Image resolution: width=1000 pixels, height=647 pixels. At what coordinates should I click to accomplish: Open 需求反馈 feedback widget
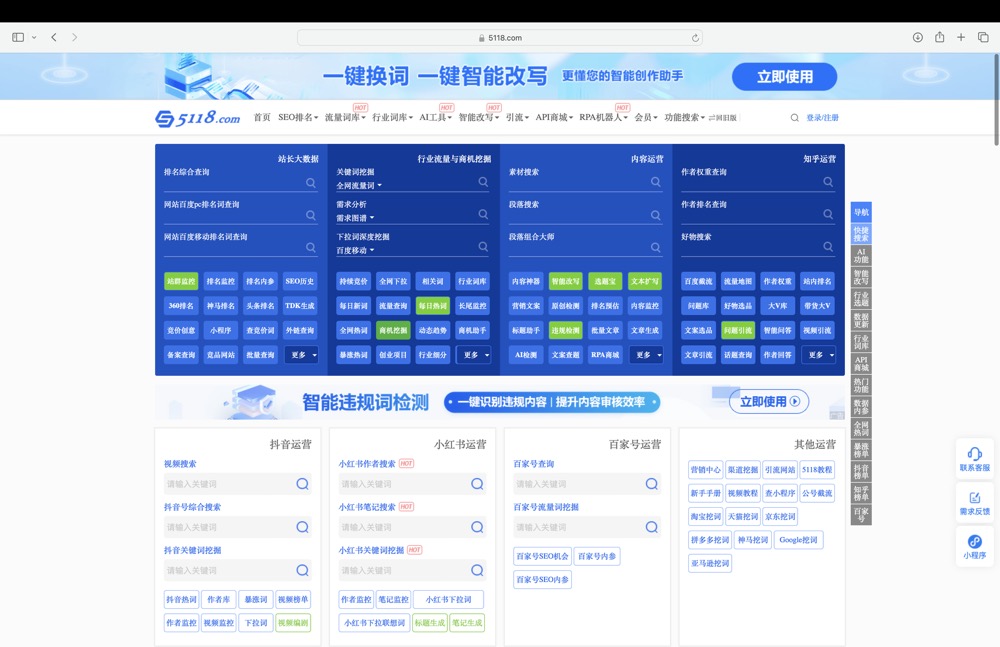(x=974, y=503)
